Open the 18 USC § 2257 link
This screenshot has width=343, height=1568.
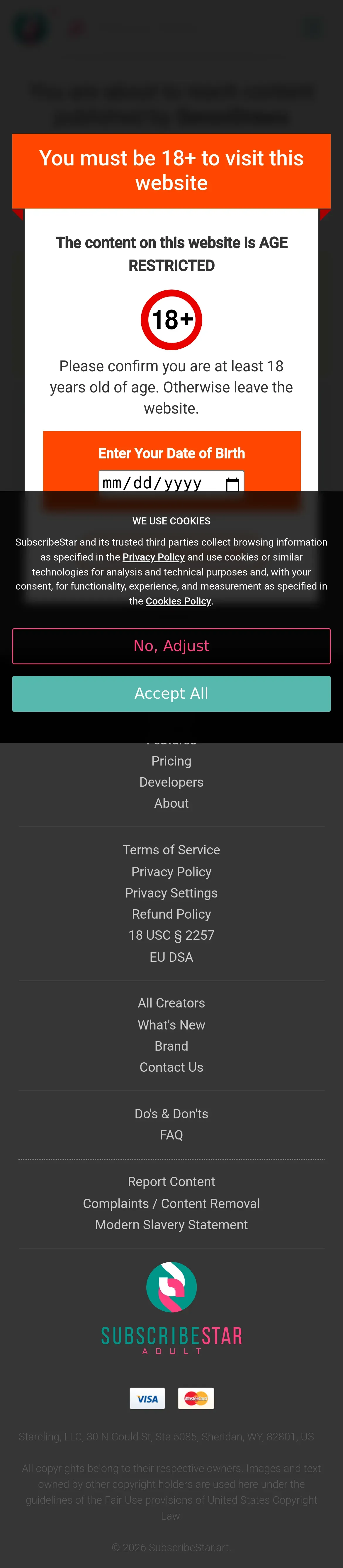(x=171, y=936)
